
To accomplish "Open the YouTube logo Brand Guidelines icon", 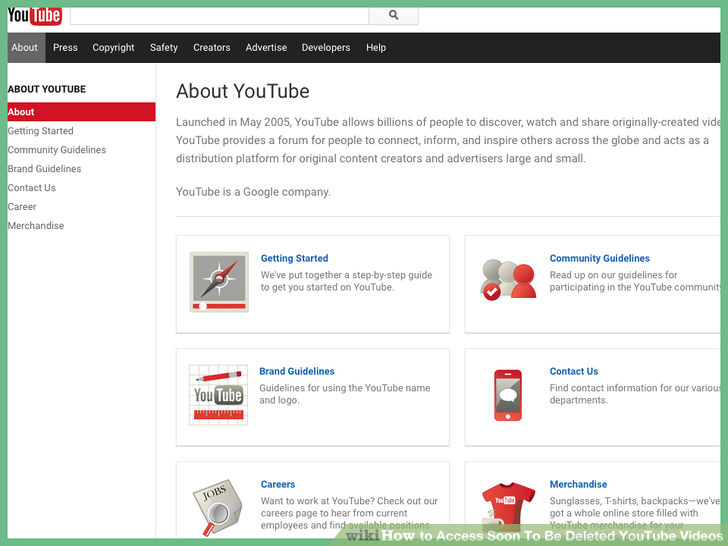I will coord(218,395).
